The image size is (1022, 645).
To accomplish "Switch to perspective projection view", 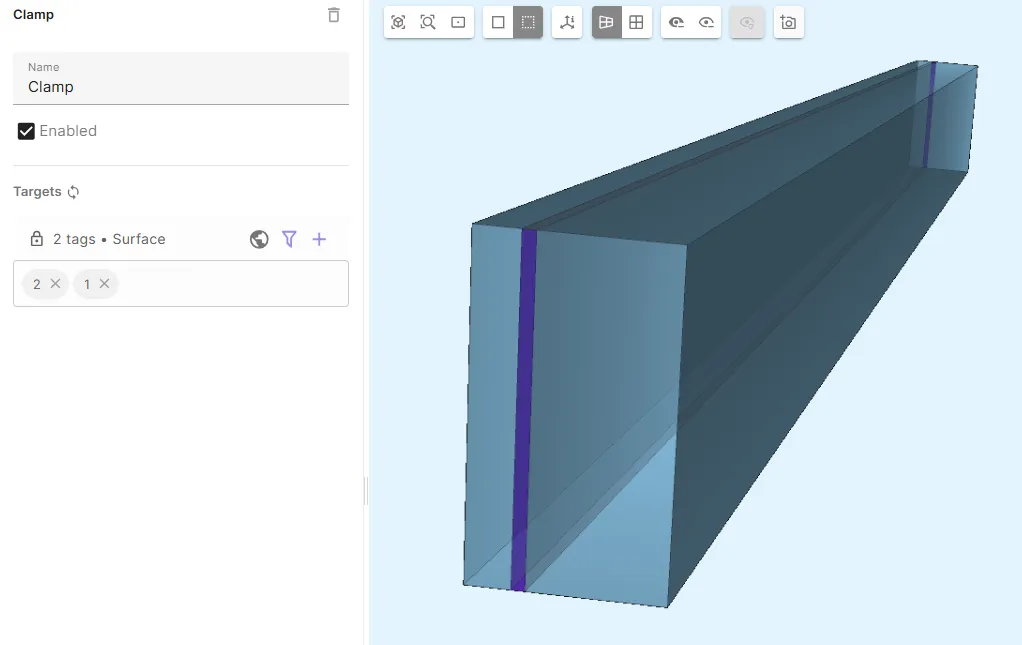I will click(x=606, y=22).
